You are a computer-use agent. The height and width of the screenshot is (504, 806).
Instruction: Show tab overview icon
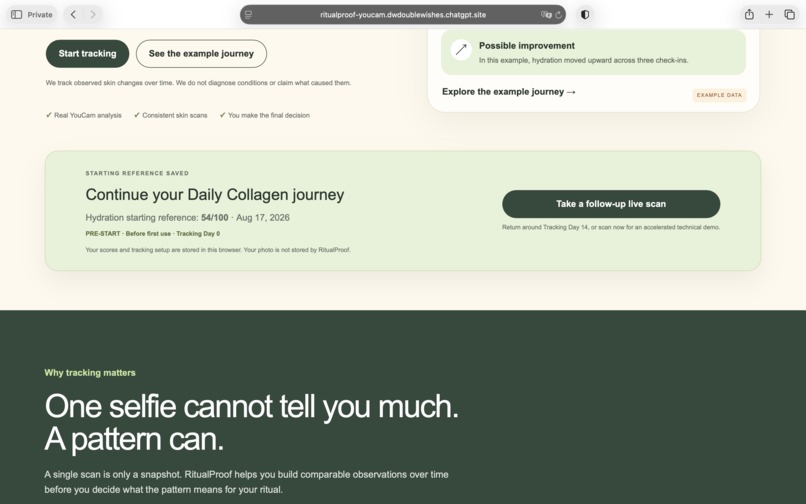[x=790, y=14]
